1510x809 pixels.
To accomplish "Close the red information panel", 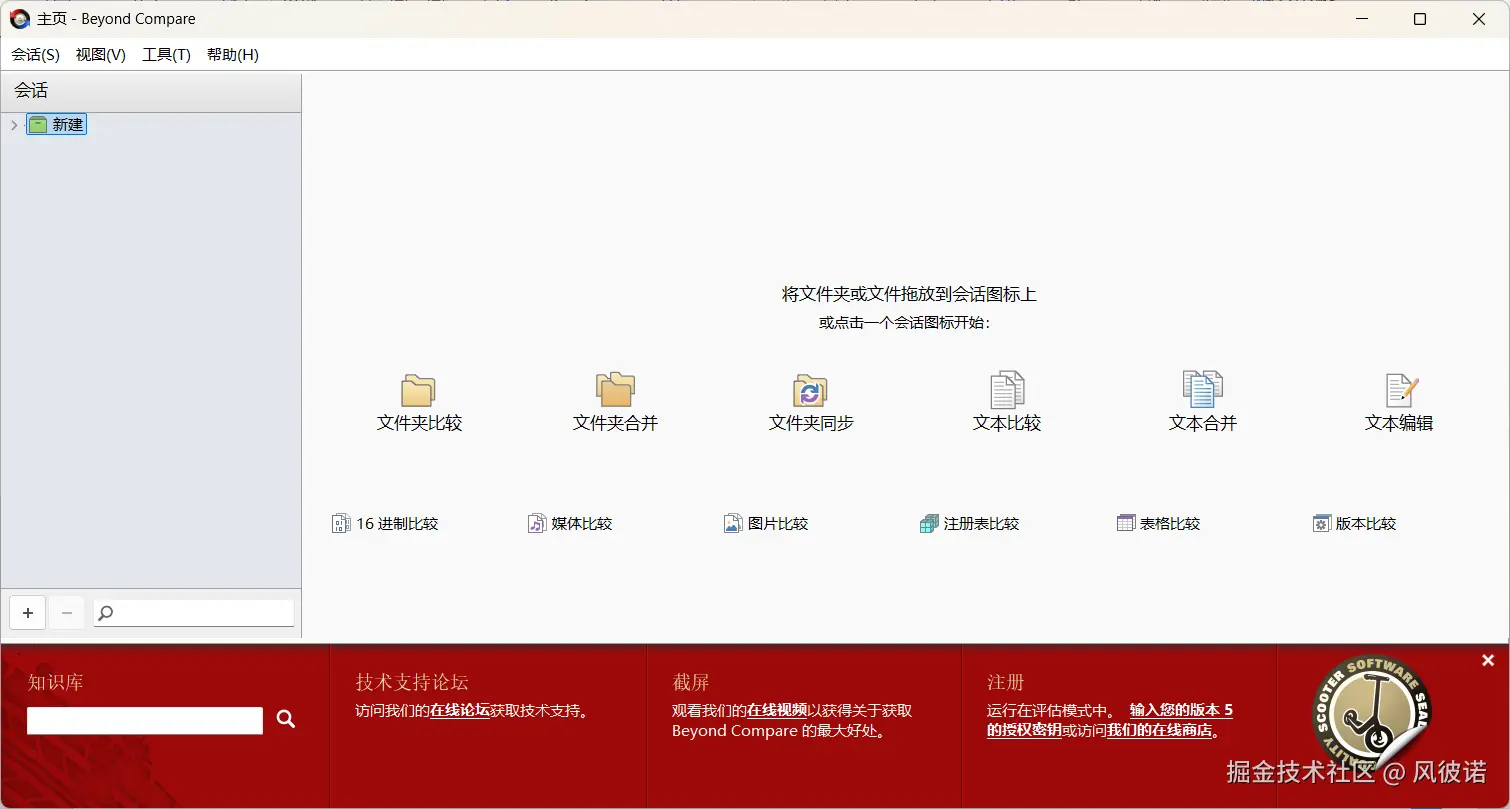I will [x=1488, y=660].
